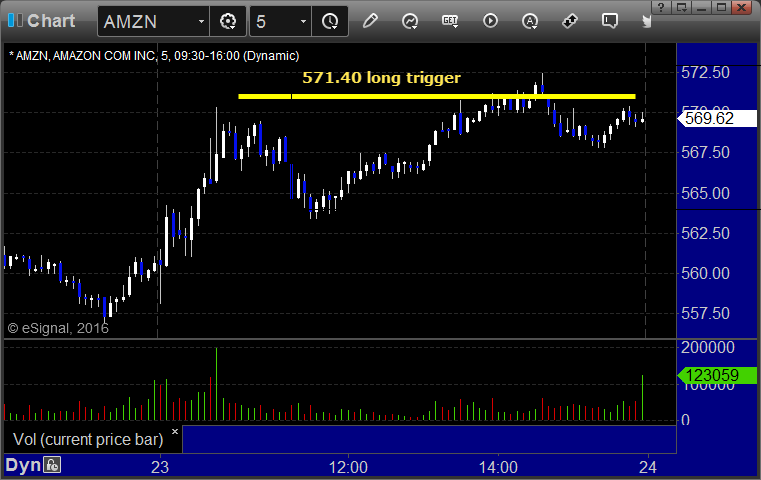
Task: Click the 562.50 price axis label
Action: click(x=705, y=233)
